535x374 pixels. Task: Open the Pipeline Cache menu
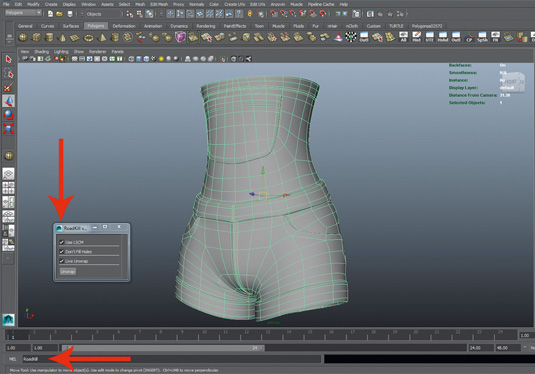coord(321,4)
